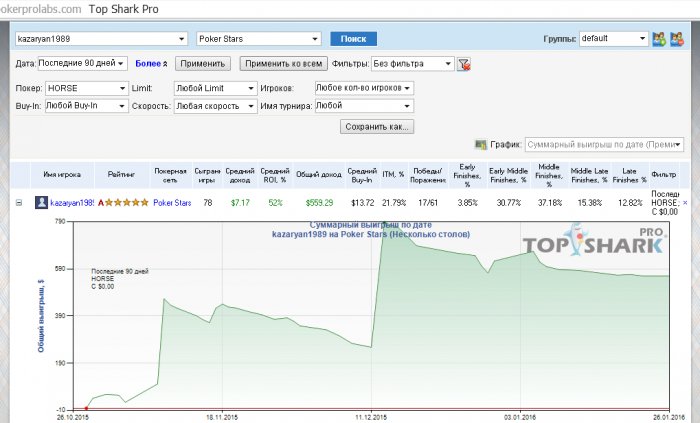Collapse the kazaryan1989 row with minus box
The height and width of the screenshot is (423, 700).
[19, 203]
